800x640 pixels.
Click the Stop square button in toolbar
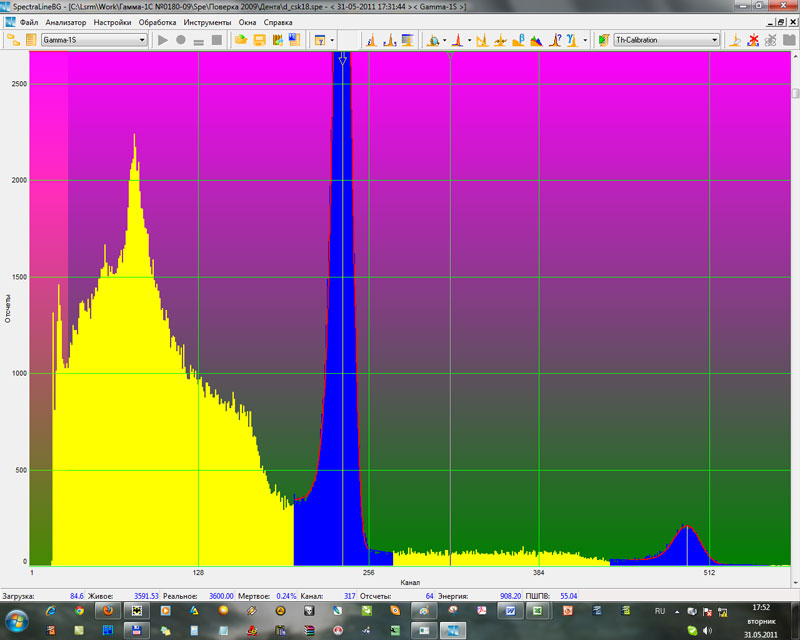tap(217, 40)
